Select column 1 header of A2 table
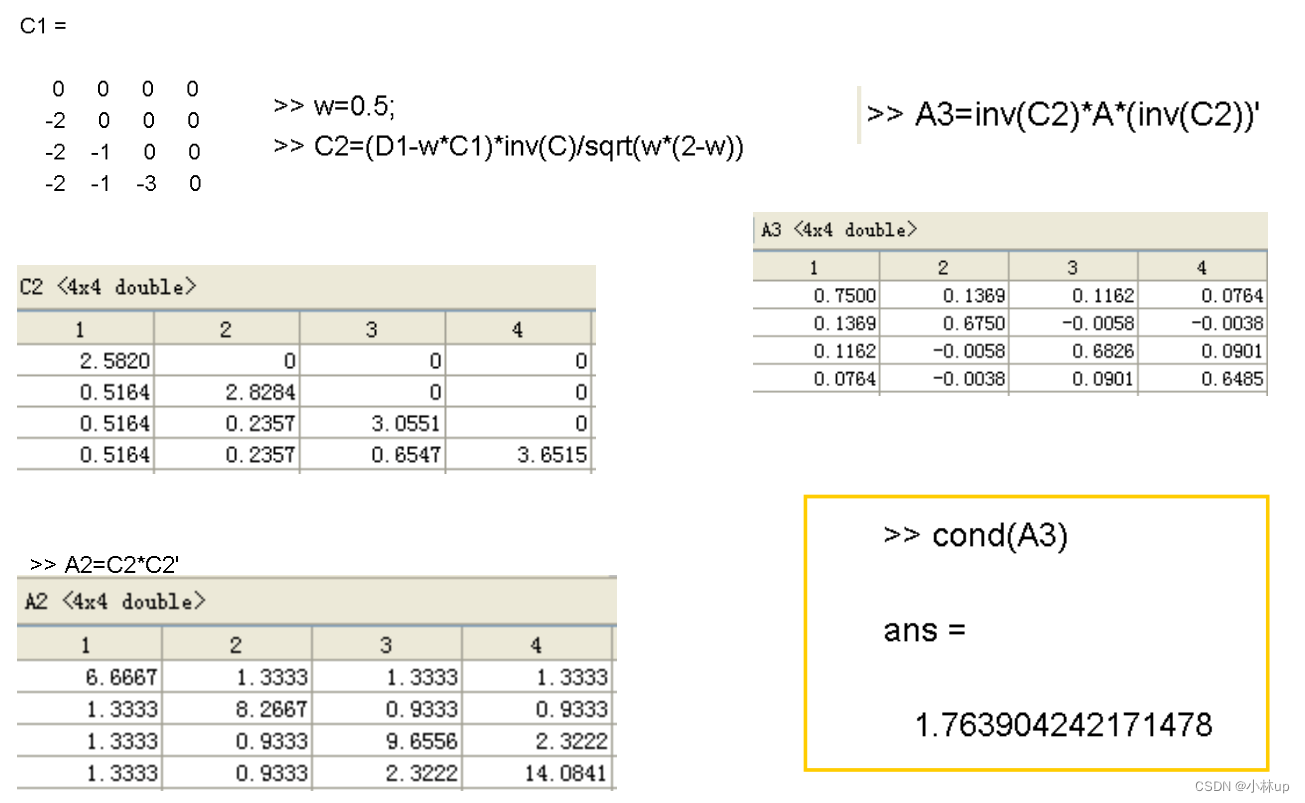 click(x=90, y=645)
